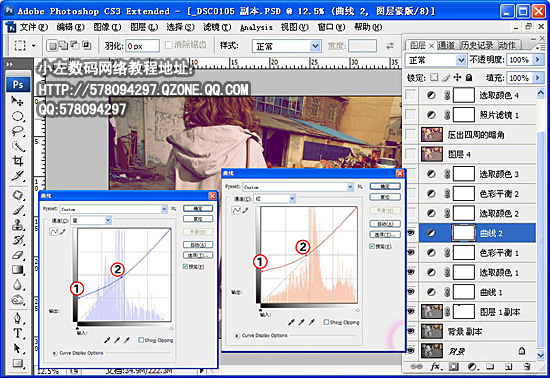550x378 pixels.
Task: Expand Curve Display Options in red-channel Curves dialog
Action: 237,336
